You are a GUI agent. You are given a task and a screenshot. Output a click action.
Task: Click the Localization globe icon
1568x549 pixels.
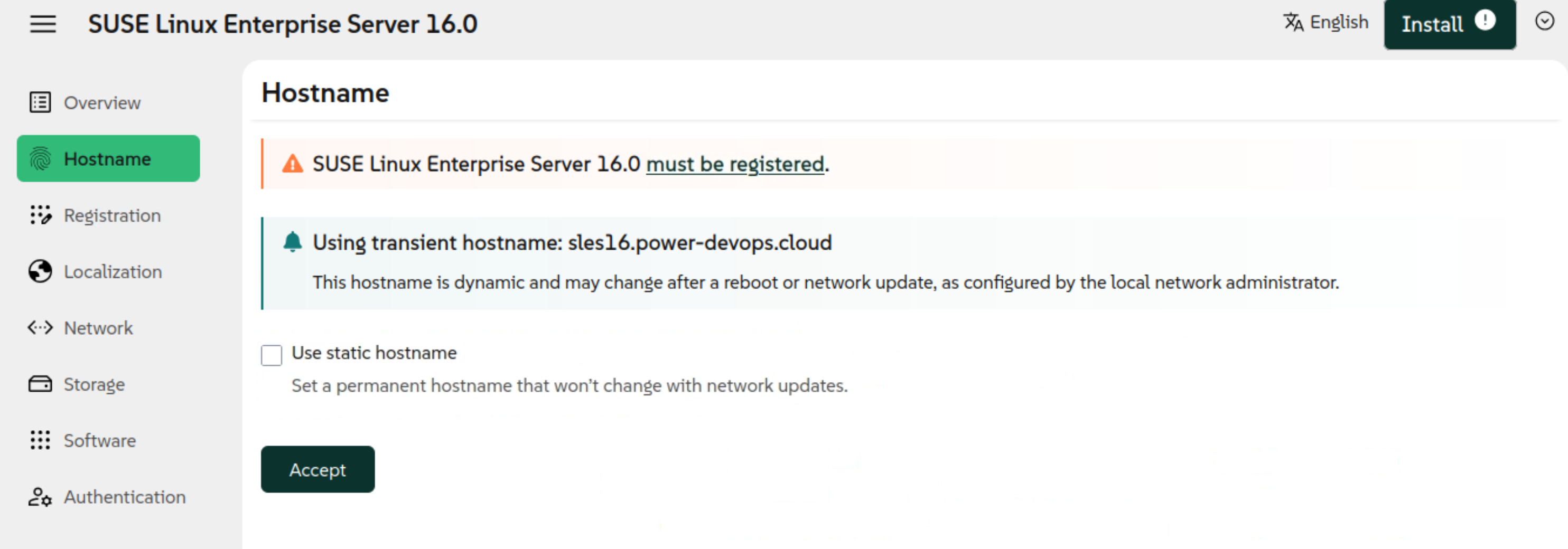pyautogui.click(x=40, y=271)
